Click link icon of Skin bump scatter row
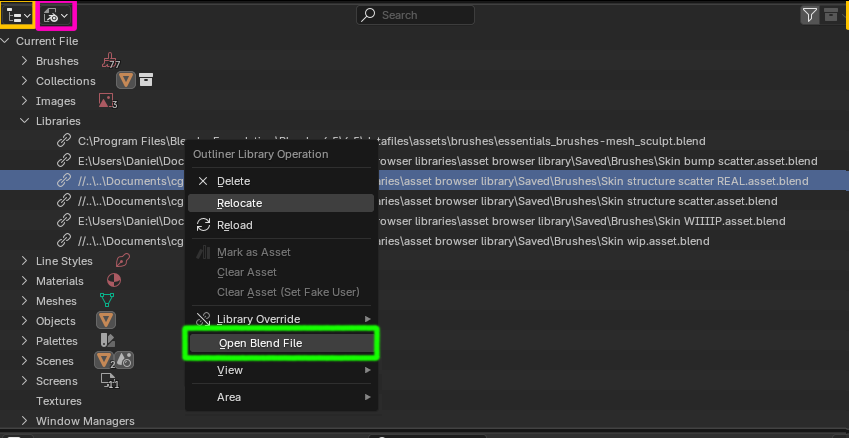The image size is (849, 438). (64, 161)
